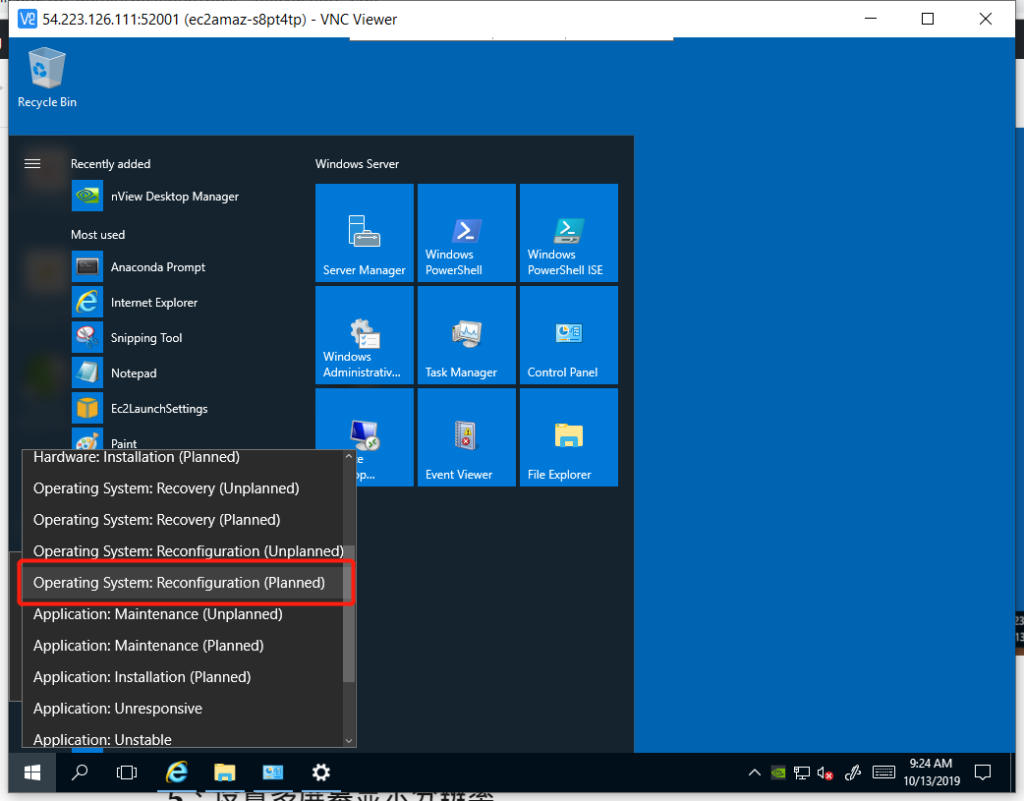Launch nView Desktop Manager from recently added
Viewport: 1024px width, 801px height.
pyautogui.click(x=174, y=197)
